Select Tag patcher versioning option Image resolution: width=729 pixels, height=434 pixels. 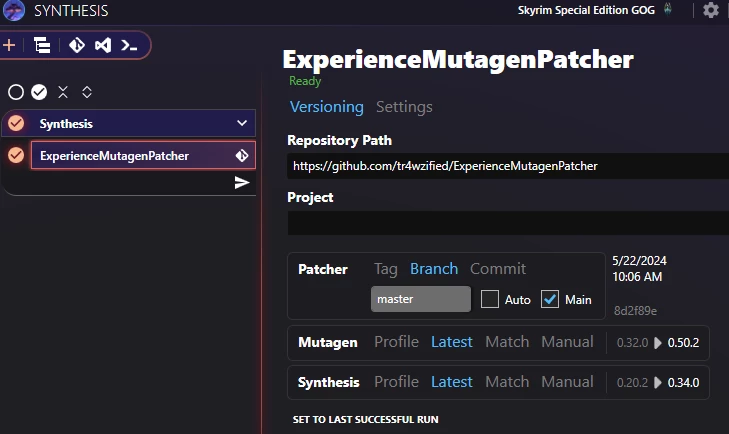tap(385, 269)
